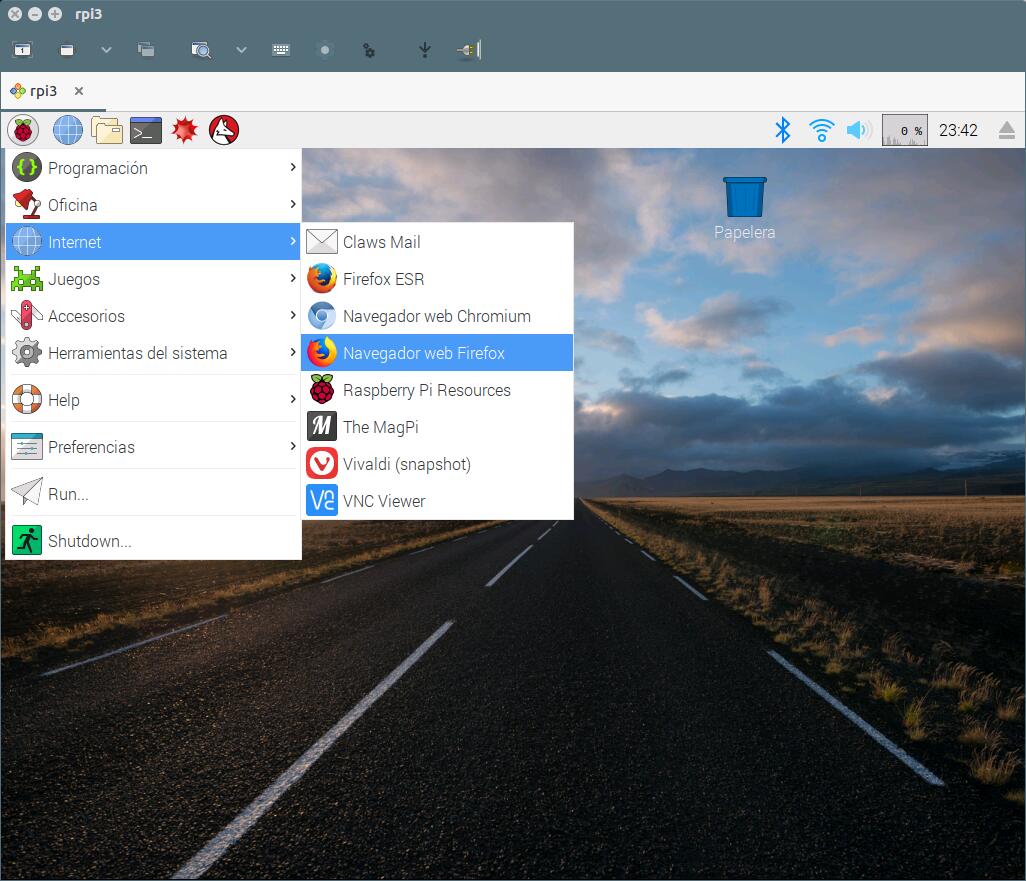
Task: Toggle Remmina scaled mode magnifier icon
Action: pos(201,49)
